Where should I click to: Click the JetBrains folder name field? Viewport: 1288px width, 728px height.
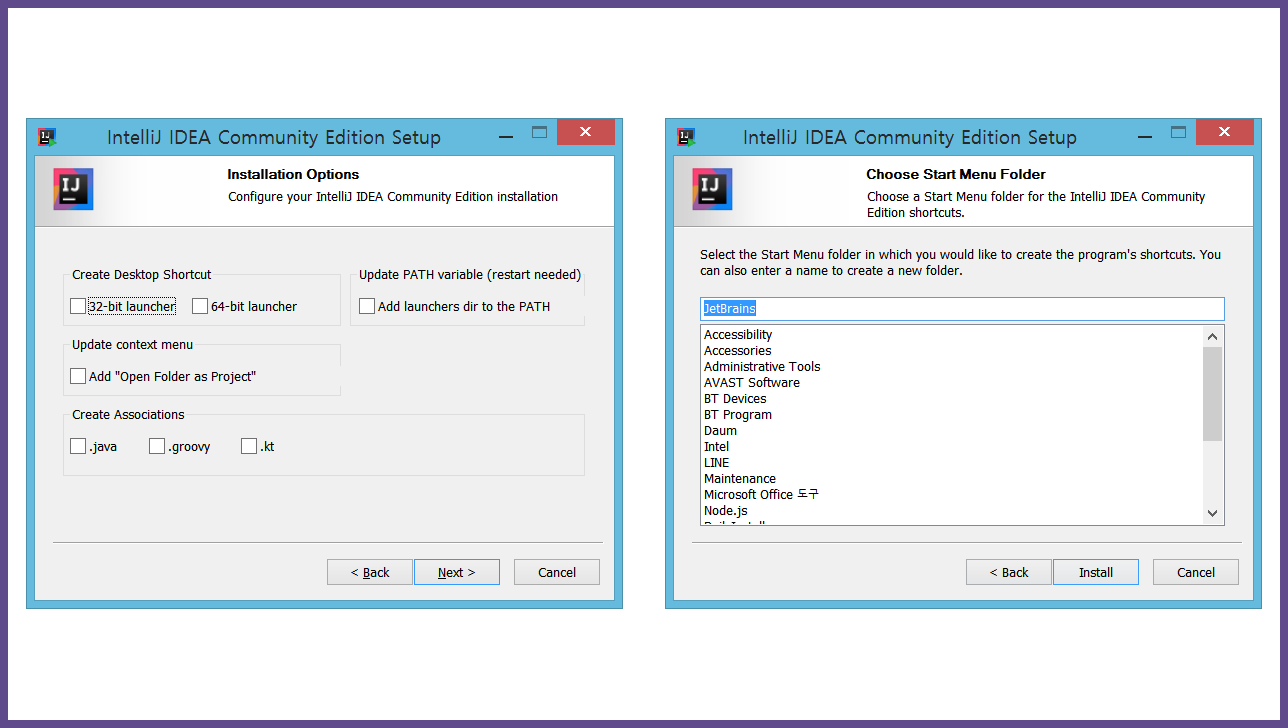click(x=962, y=308)
